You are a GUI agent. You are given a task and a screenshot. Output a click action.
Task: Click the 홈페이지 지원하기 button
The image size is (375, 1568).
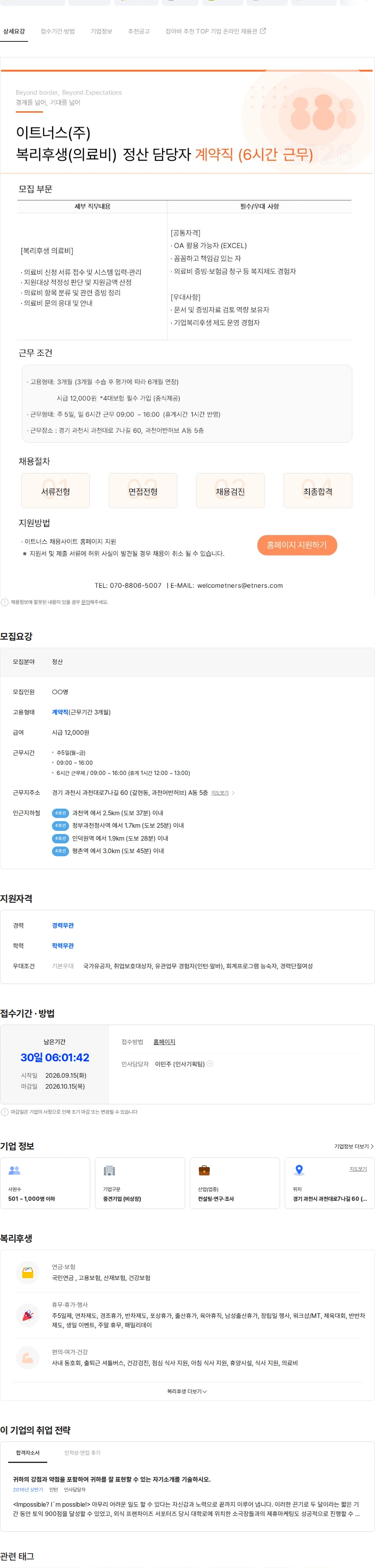click(x=297, y=545)
